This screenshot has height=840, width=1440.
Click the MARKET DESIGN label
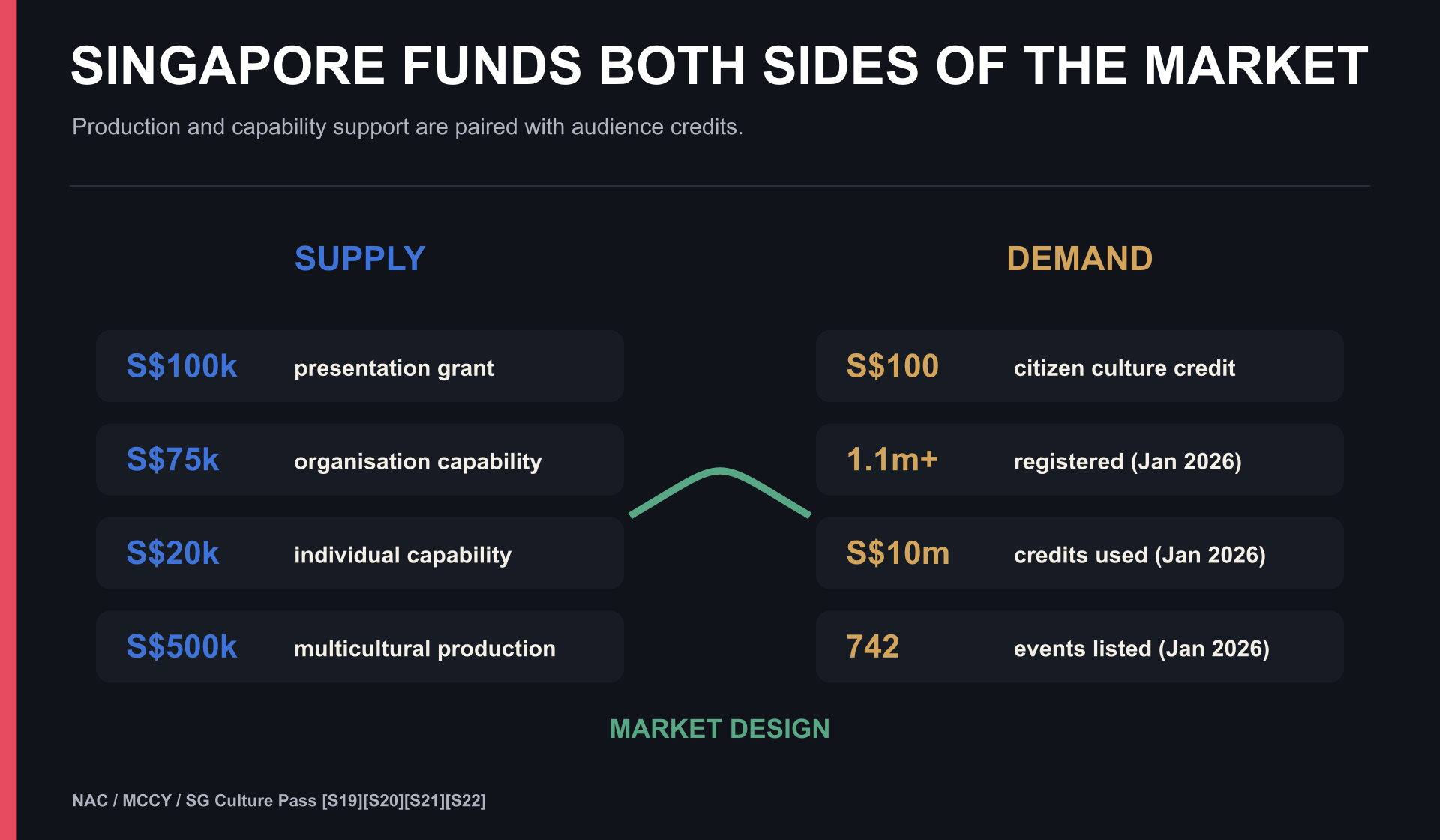click(x=720, y=729)
